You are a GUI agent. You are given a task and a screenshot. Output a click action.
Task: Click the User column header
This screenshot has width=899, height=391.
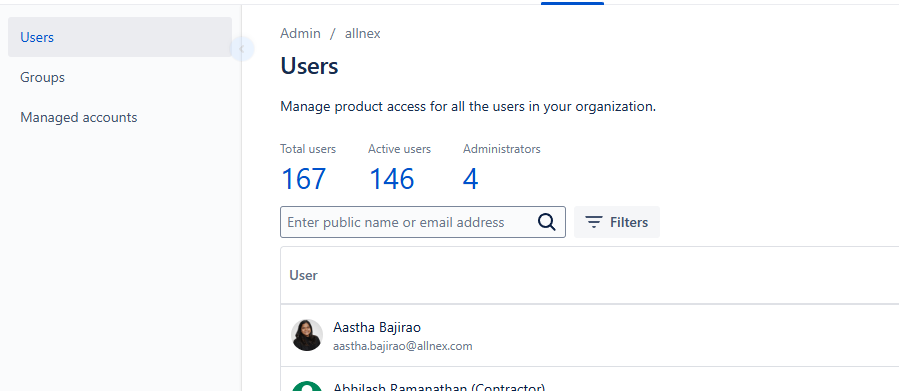pos(303,275)
